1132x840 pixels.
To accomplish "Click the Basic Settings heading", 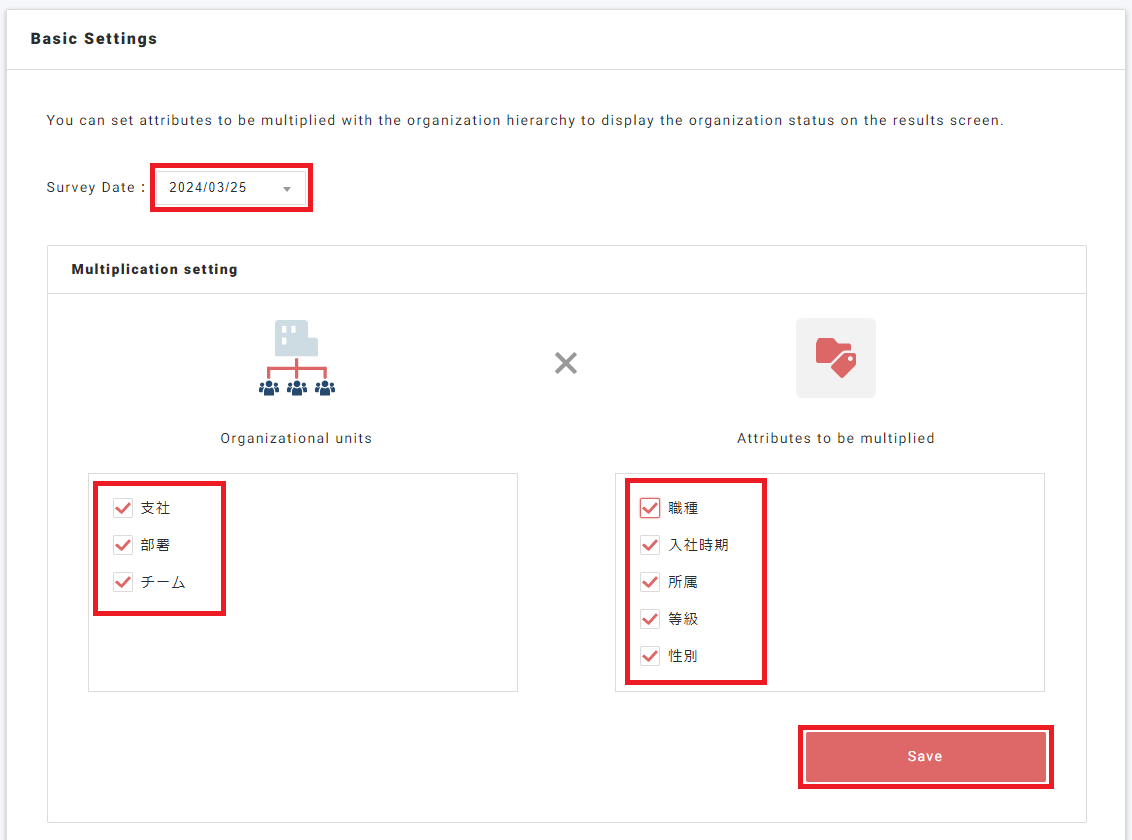I will click(x=94, y=39).
